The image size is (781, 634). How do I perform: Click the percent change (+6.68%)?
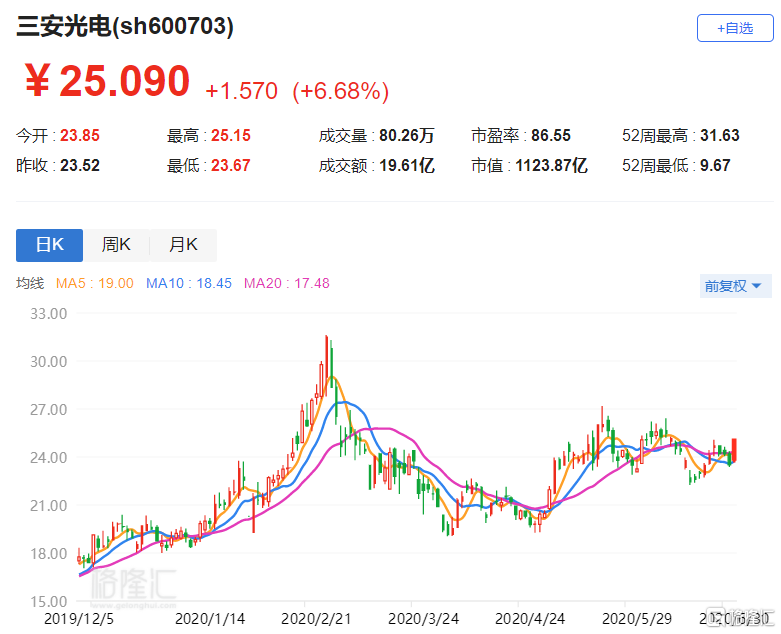341,91
